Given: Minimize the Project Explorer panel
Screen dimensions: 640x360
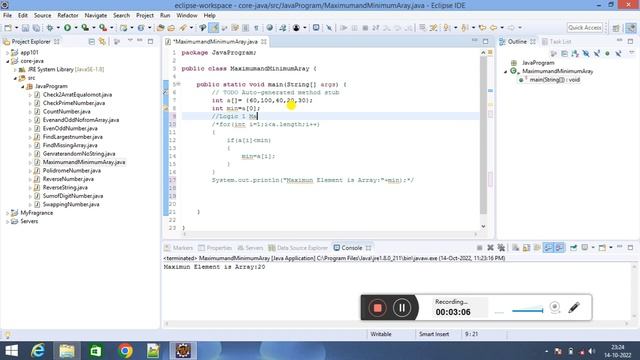Looking at the screenshot, I should pos(140,41).
